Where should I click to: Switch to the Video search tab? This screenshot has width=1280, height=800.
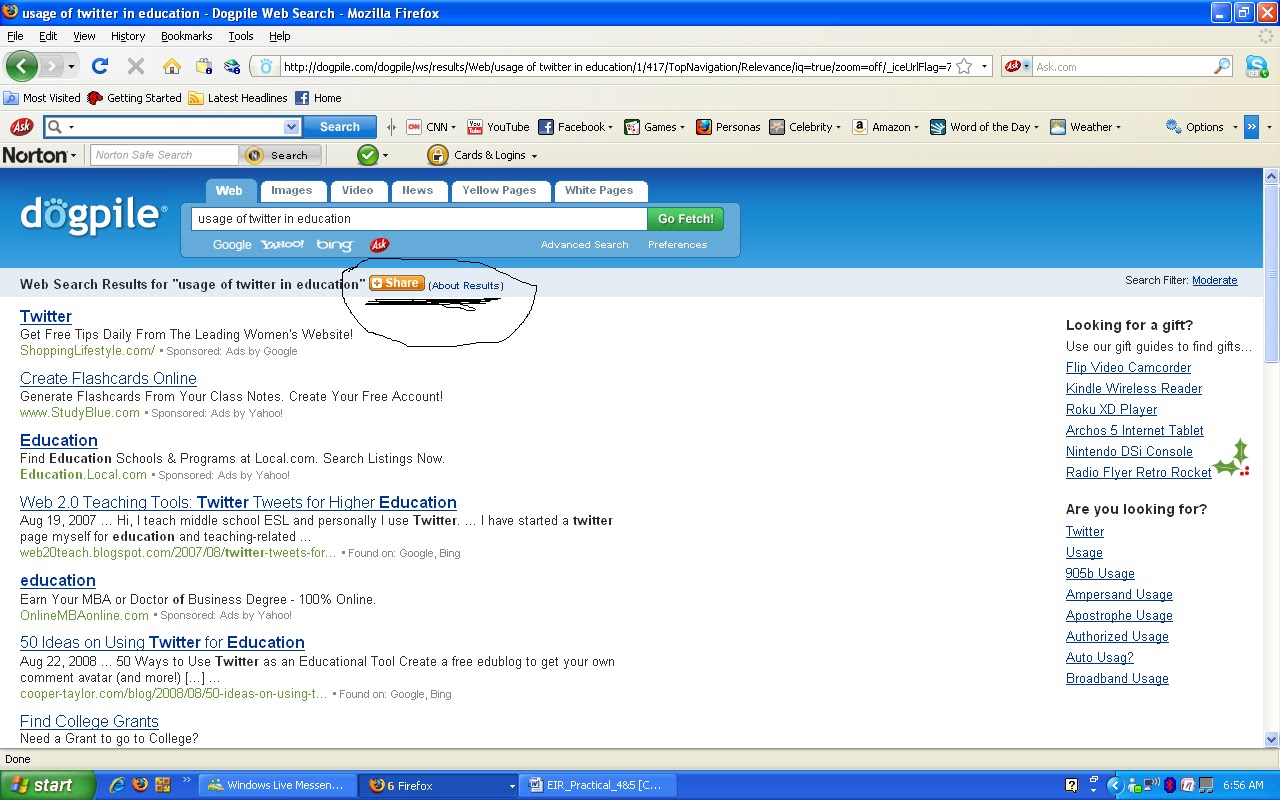point(357,190)
